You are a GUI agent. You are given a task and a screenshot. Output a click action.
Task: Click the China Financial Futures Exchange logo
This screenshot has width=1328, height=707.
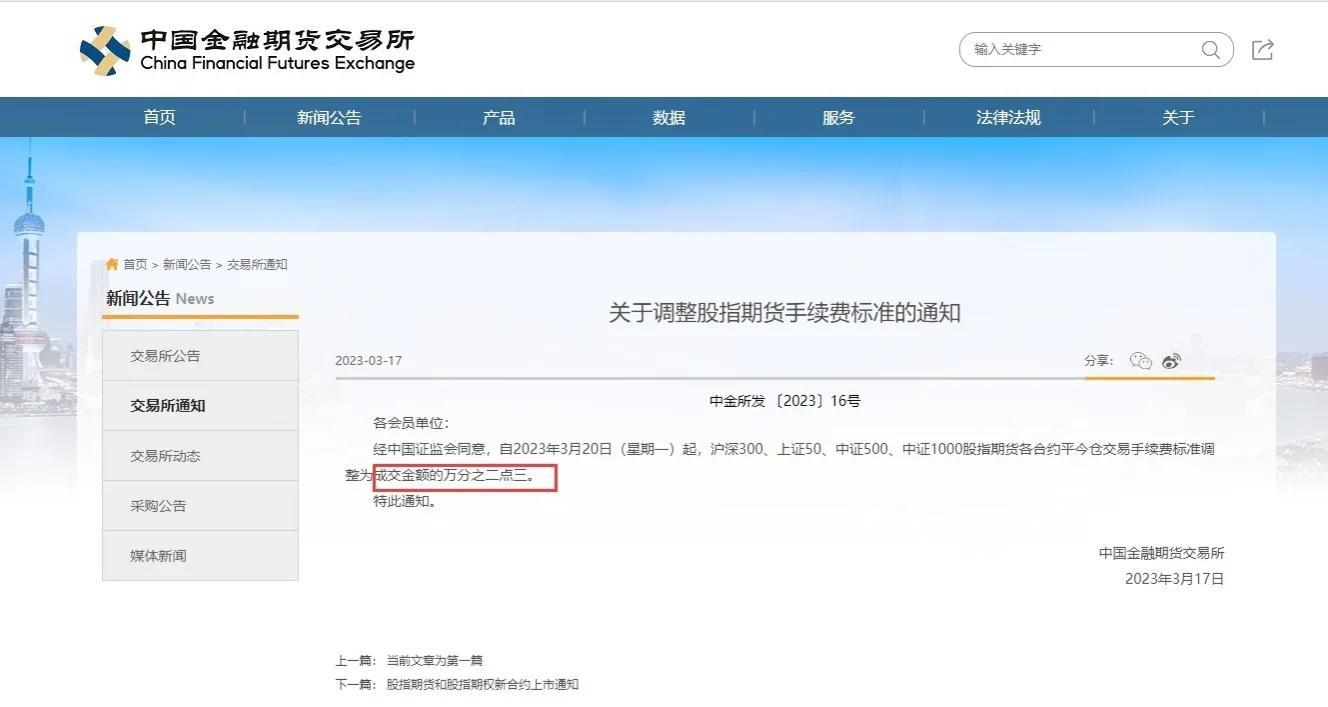click(x=247, y=50)
